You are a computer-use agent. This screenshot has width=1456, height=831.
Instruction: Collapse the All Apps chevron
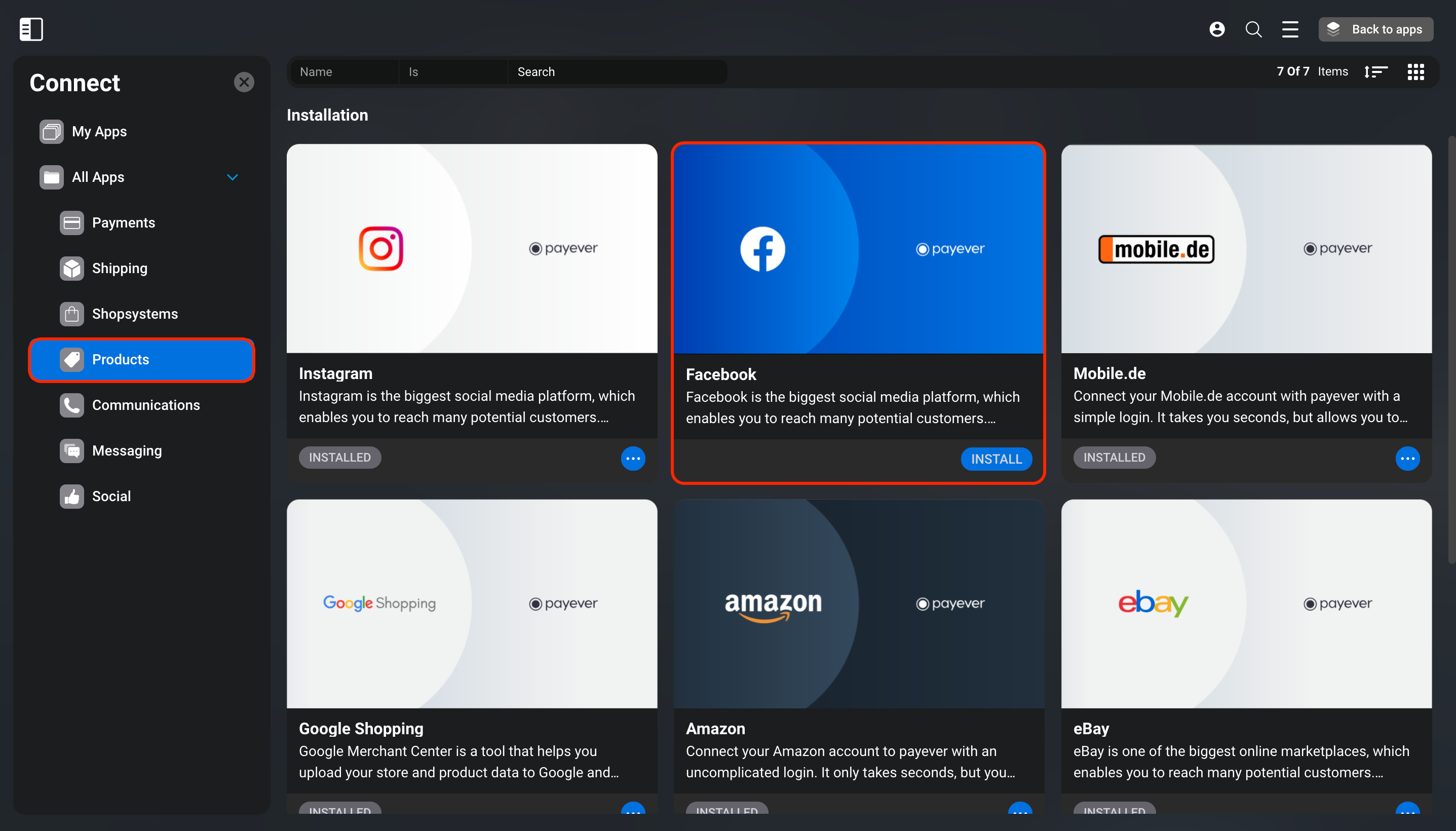tap(232, 177)
